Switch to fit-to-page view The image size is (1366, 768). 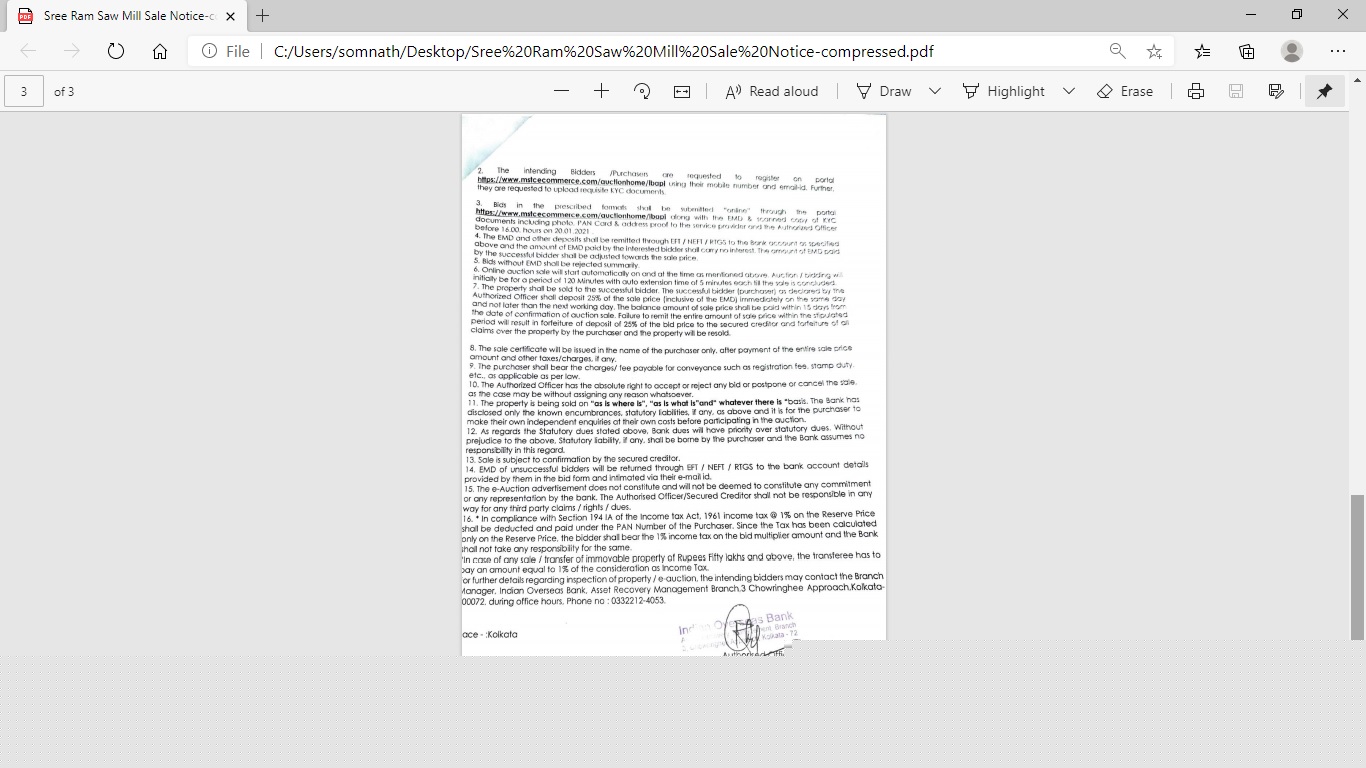(x=681, y=91)
